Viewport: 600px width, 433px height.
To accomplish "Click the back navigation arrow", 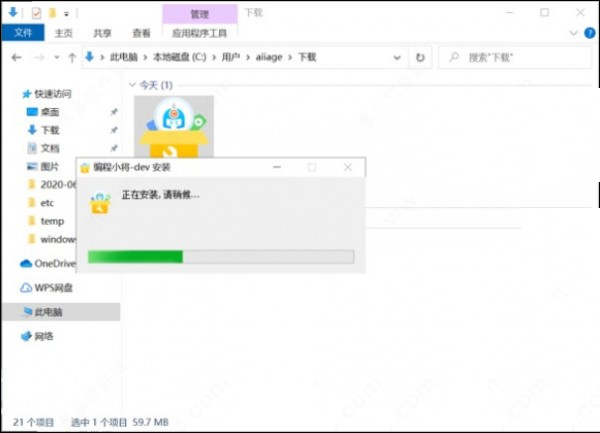I will click(16, 58).
